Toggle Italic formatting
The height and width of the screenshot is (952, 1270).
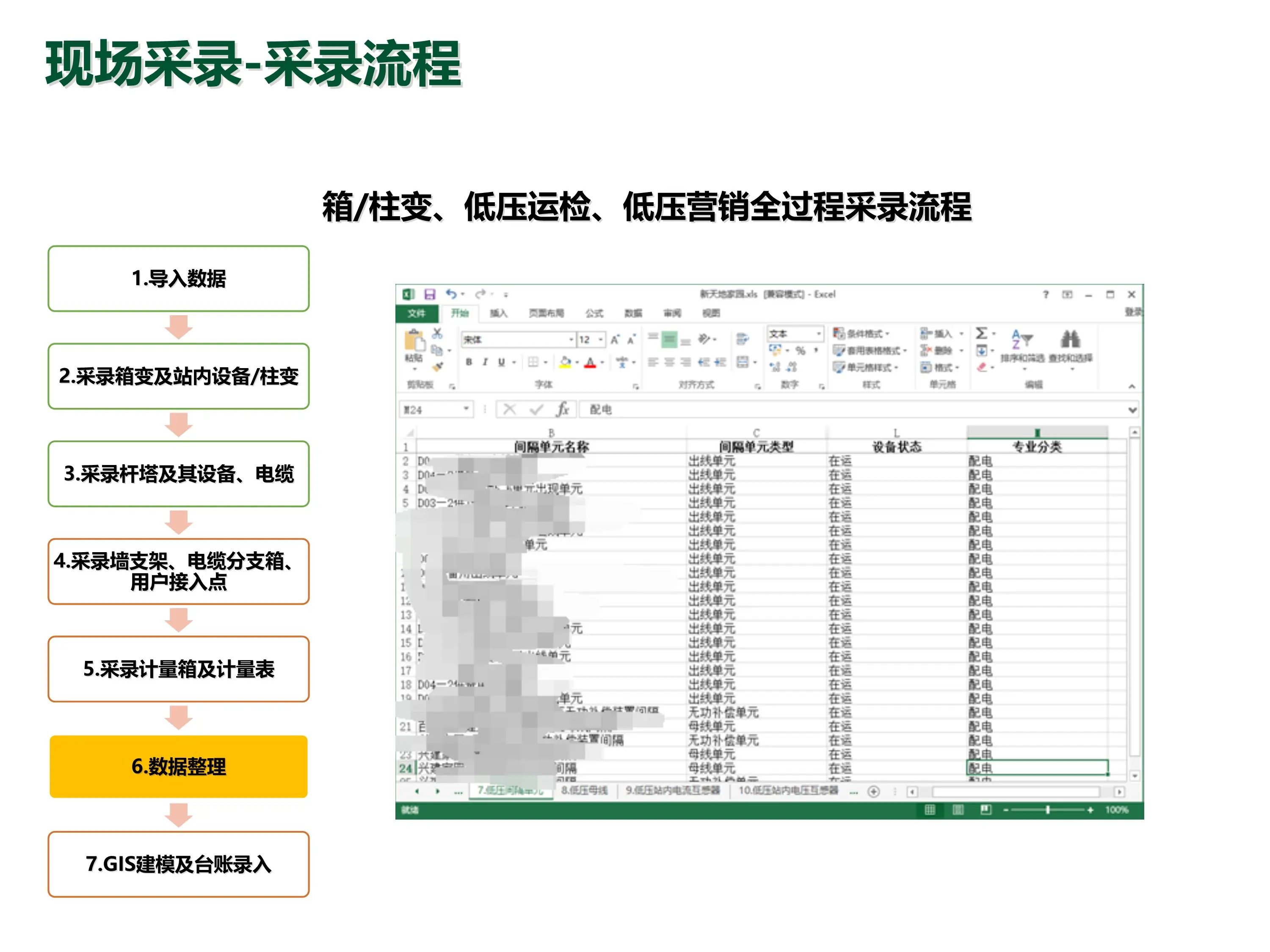[485, 362]
